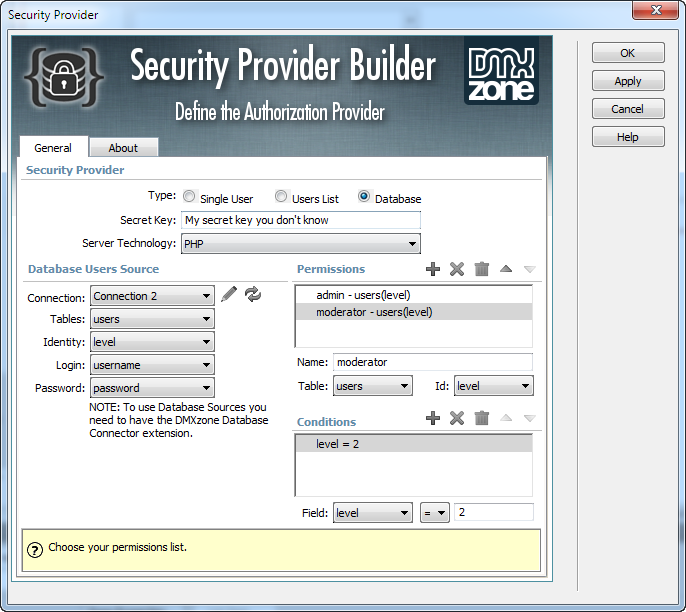Open the condition Field dropdown
Viewport: 686px width, 612px height.
(373, 513)
